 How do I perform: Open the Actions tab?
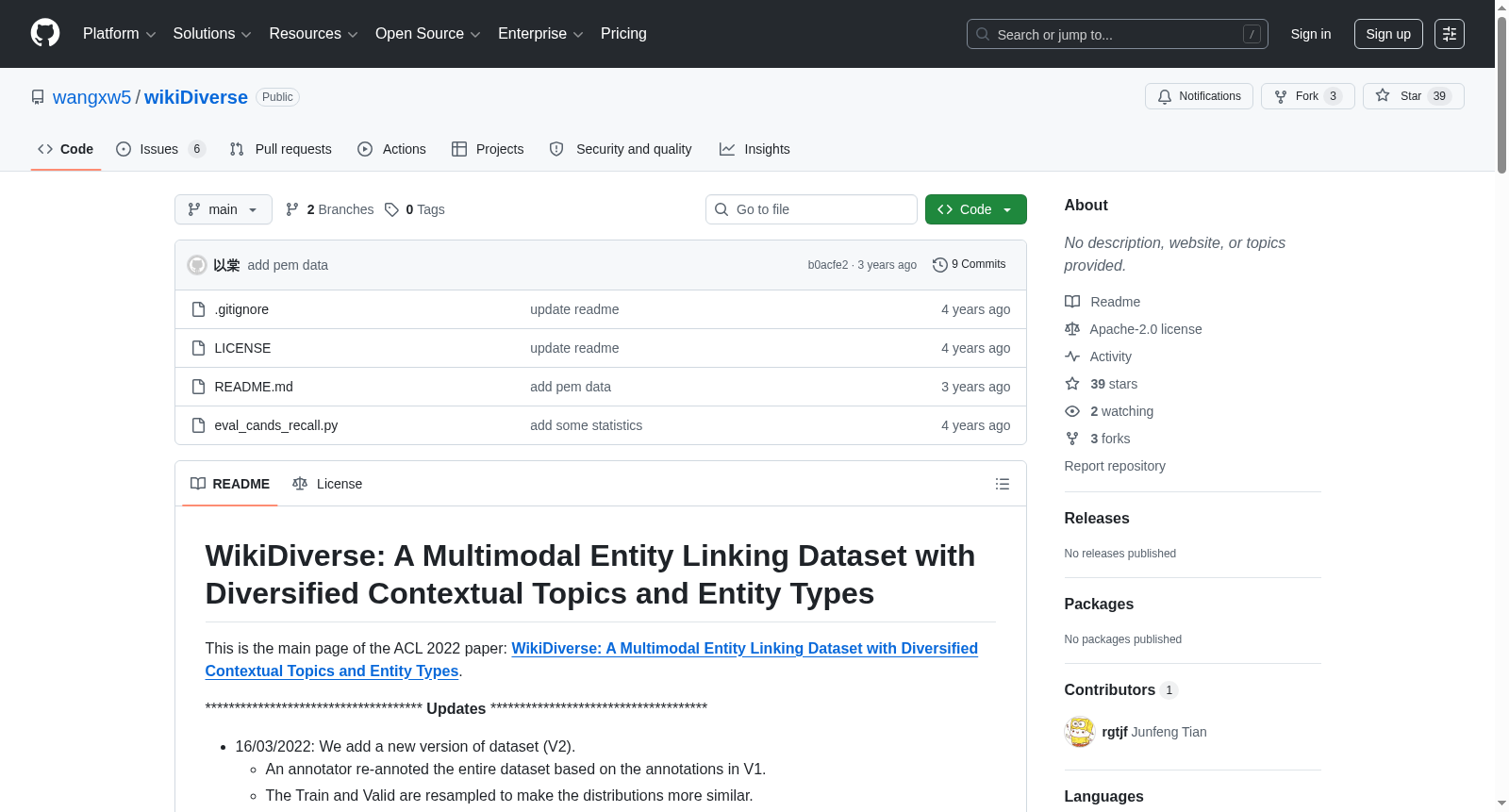392,149
